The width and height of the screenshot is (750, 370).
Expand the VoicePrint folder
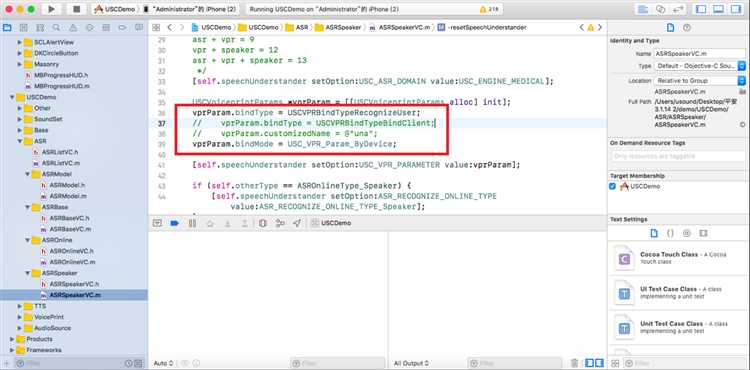[x=20, y=317]
